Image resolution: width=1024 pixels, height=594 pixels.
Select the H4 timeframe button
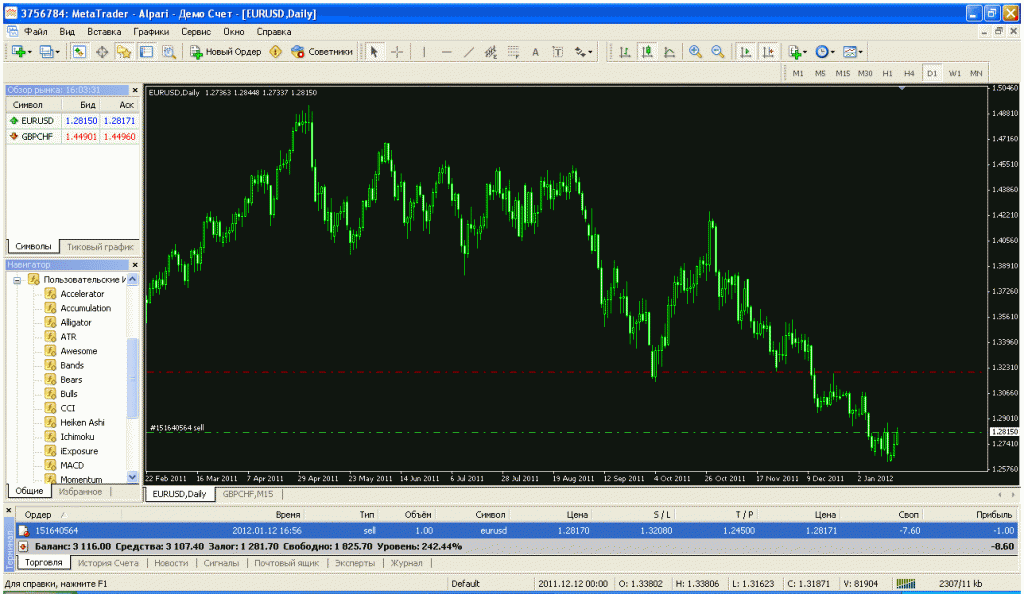[909, 73]
